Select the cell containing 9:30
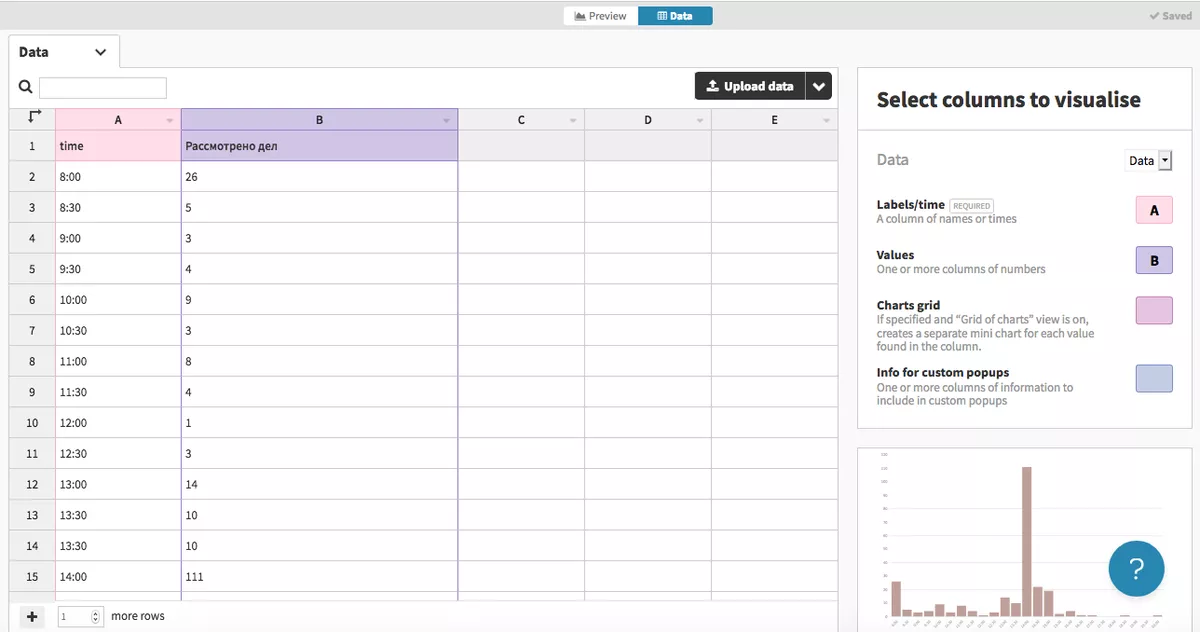The image size is (1200, 632). (x=118, y=269)
